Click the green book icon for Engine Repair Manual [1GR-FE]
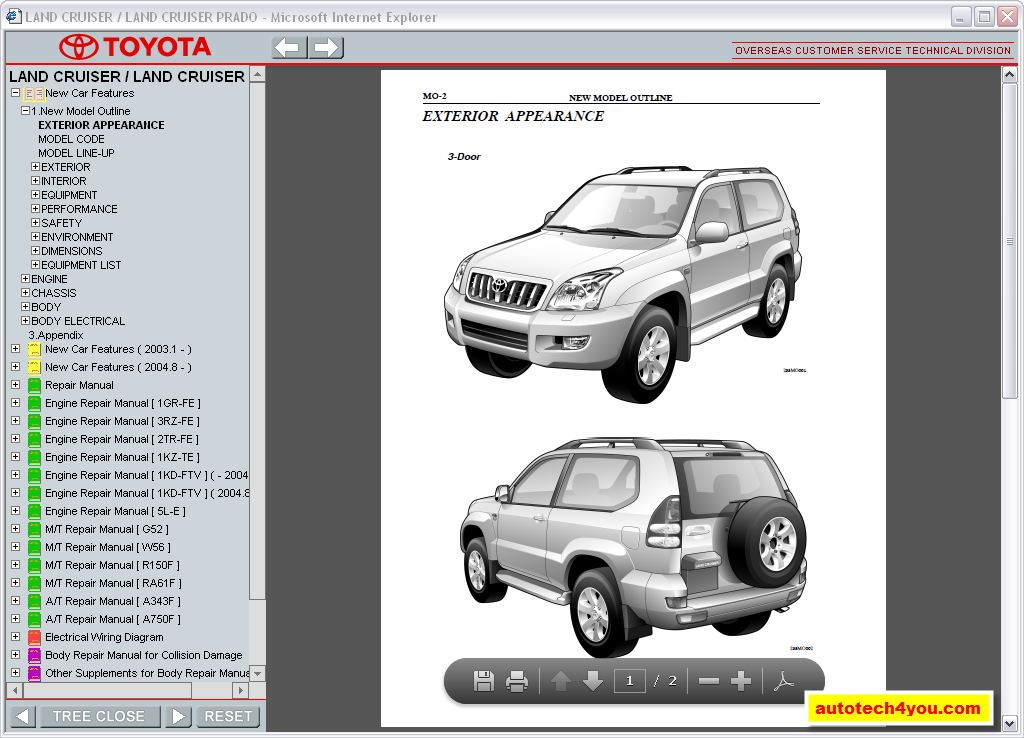 [x=35, y=404]
